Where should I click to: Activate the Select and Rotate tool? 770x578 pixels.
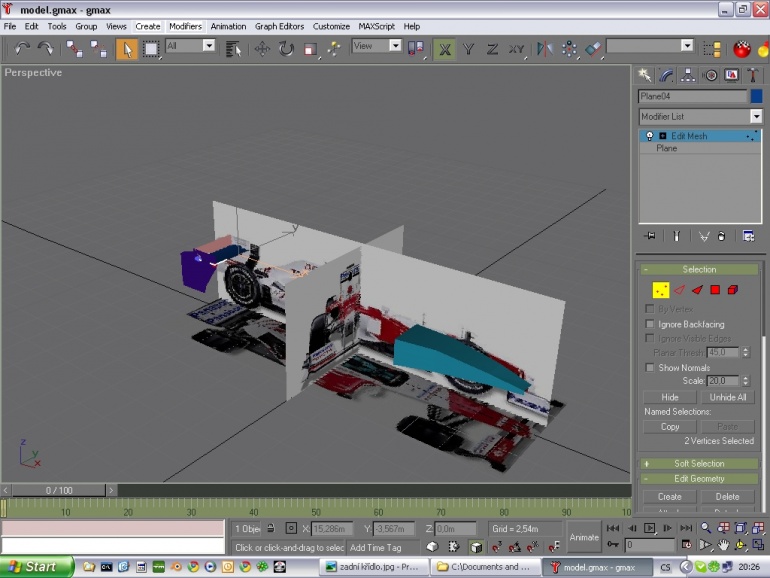pos(286,49)
